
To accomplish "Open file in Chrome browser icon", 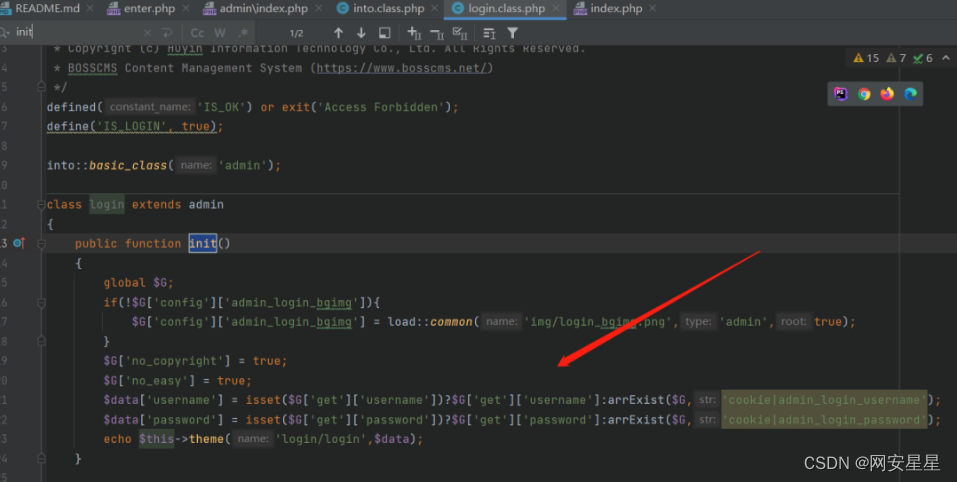I will click(864, 93).
